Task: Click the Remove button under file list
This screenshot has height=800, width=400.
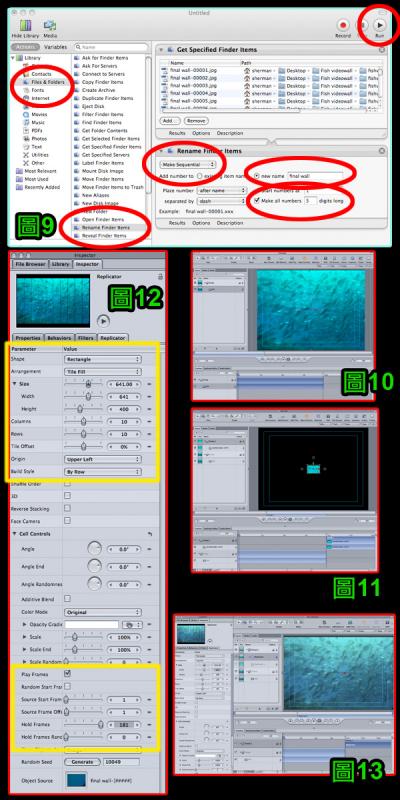Action: (x=195, y=121)
